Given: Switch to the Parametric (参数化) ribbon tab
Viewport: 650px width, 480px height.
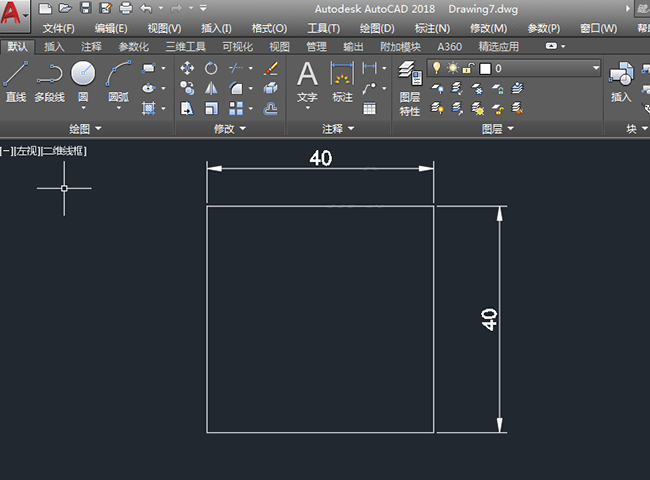Looking at the screenshot, I should pos(133,47).
